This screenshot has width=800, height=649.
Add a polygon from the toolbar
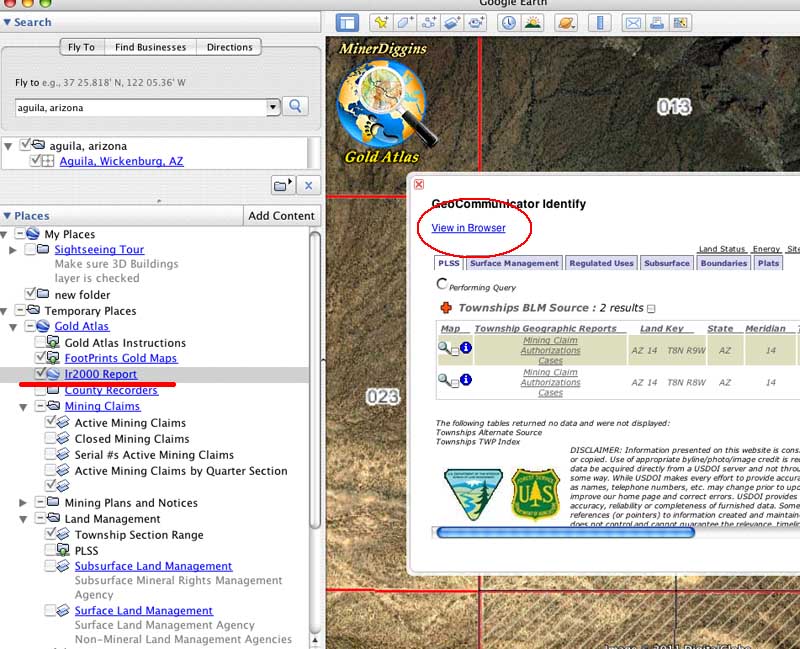pyautogui.click(x=405, y=23)
